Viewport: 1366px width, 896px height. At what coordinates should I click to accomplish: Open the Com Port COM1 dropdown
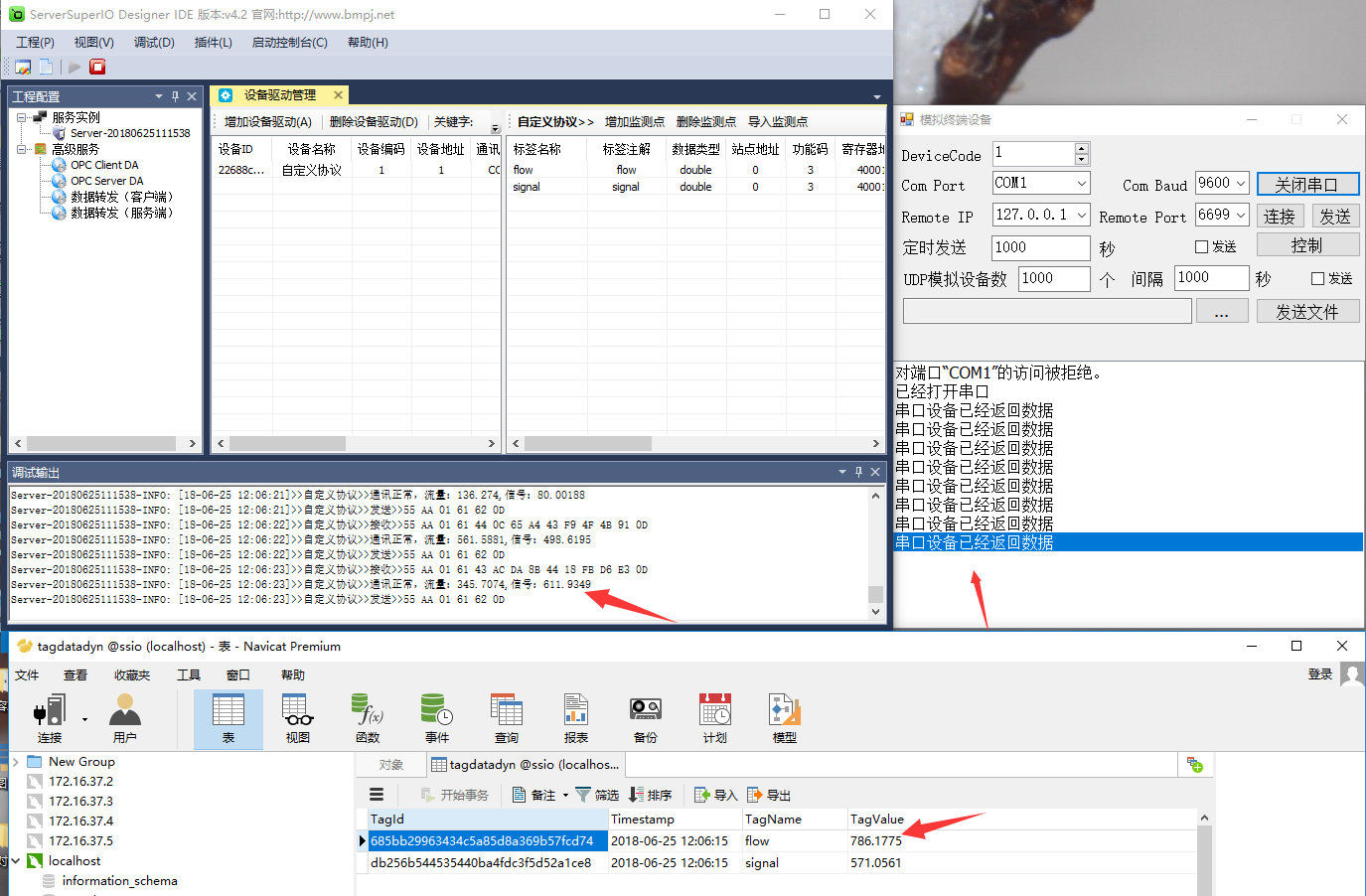point(1081,184)
